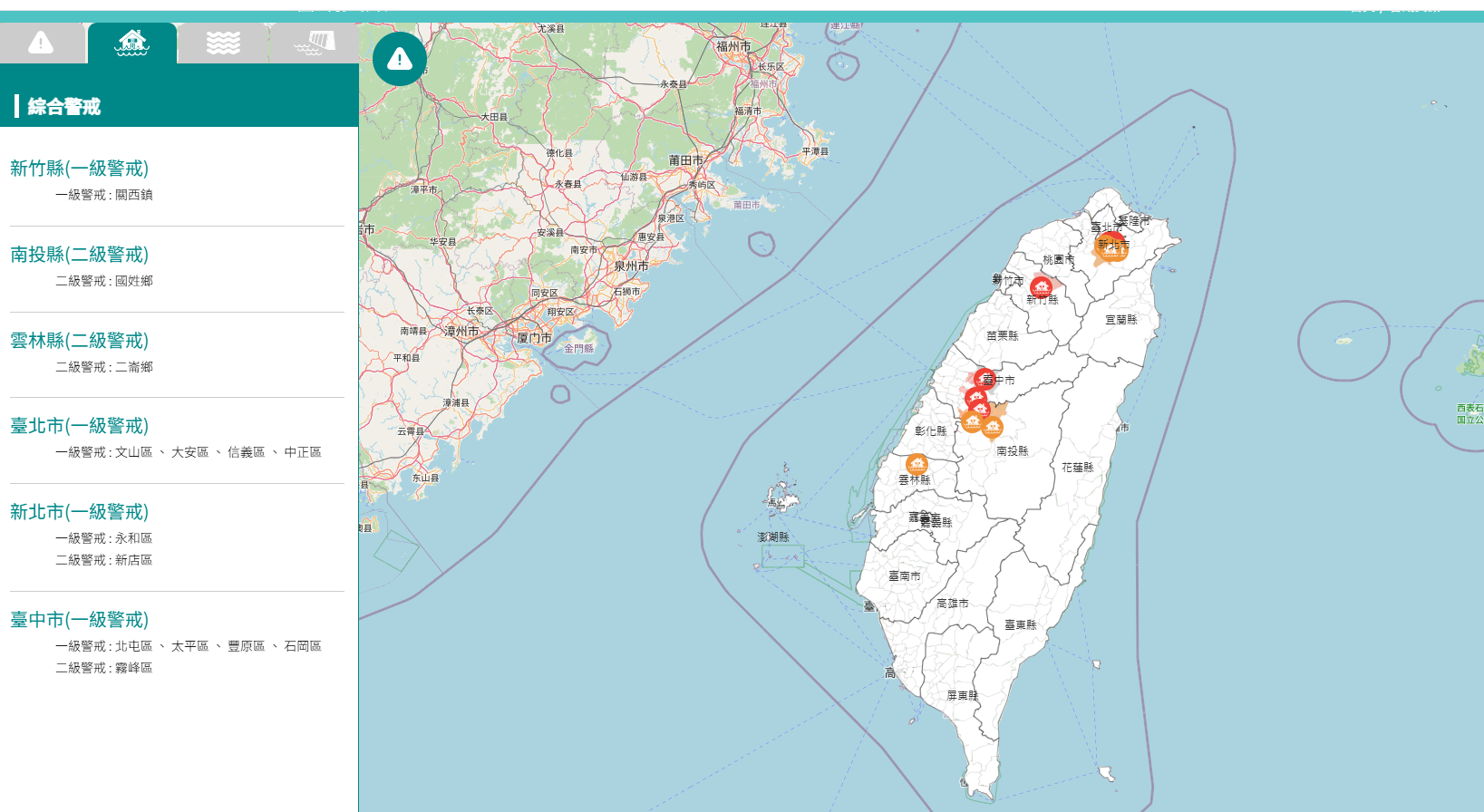Screen dimensions: 1484x812
Task: Open 新北市(一級警戒) alert entry
Action: tap(79, 512)
